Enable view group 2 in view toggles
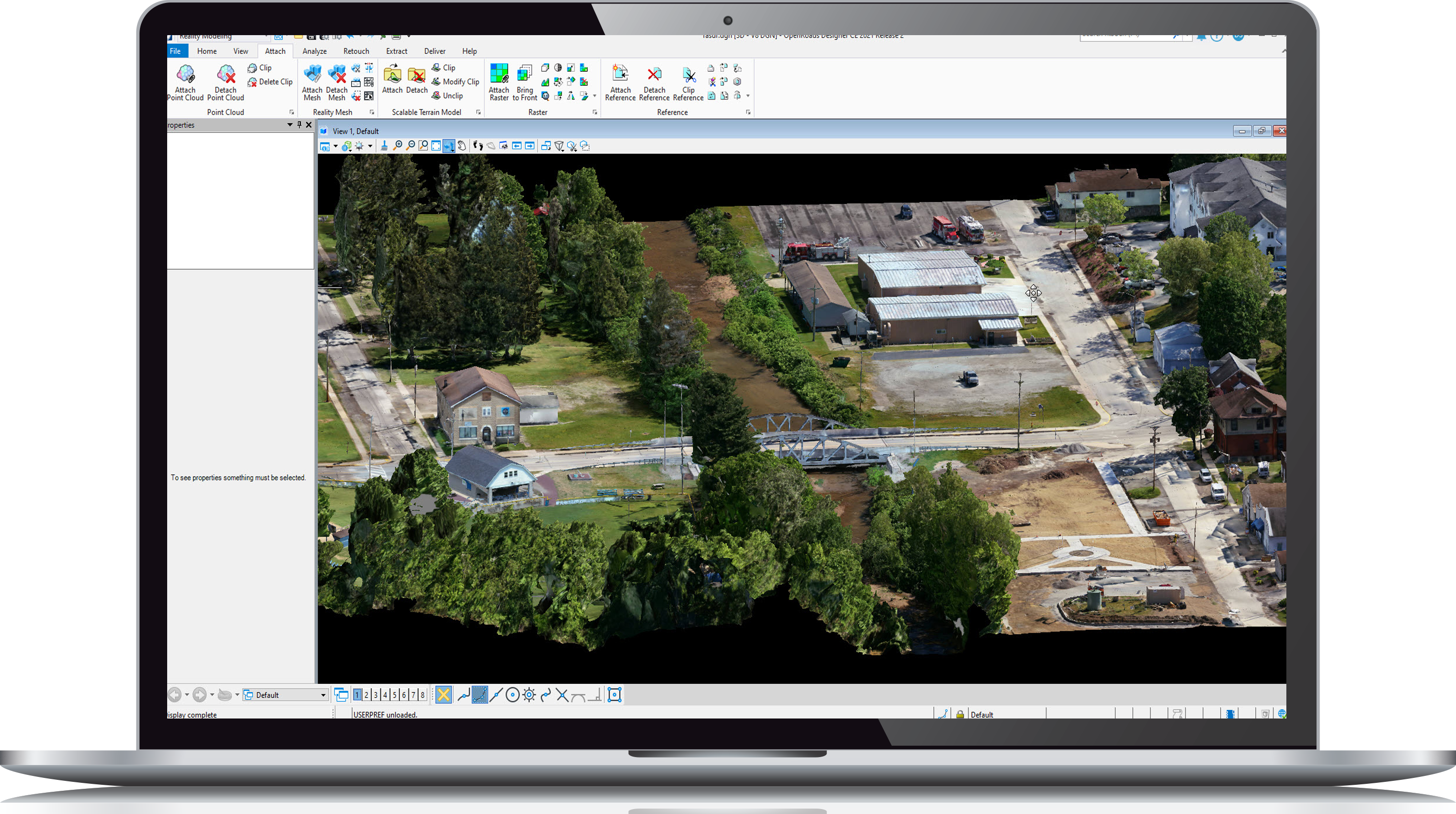The image size is (1456, 814). 366,694
